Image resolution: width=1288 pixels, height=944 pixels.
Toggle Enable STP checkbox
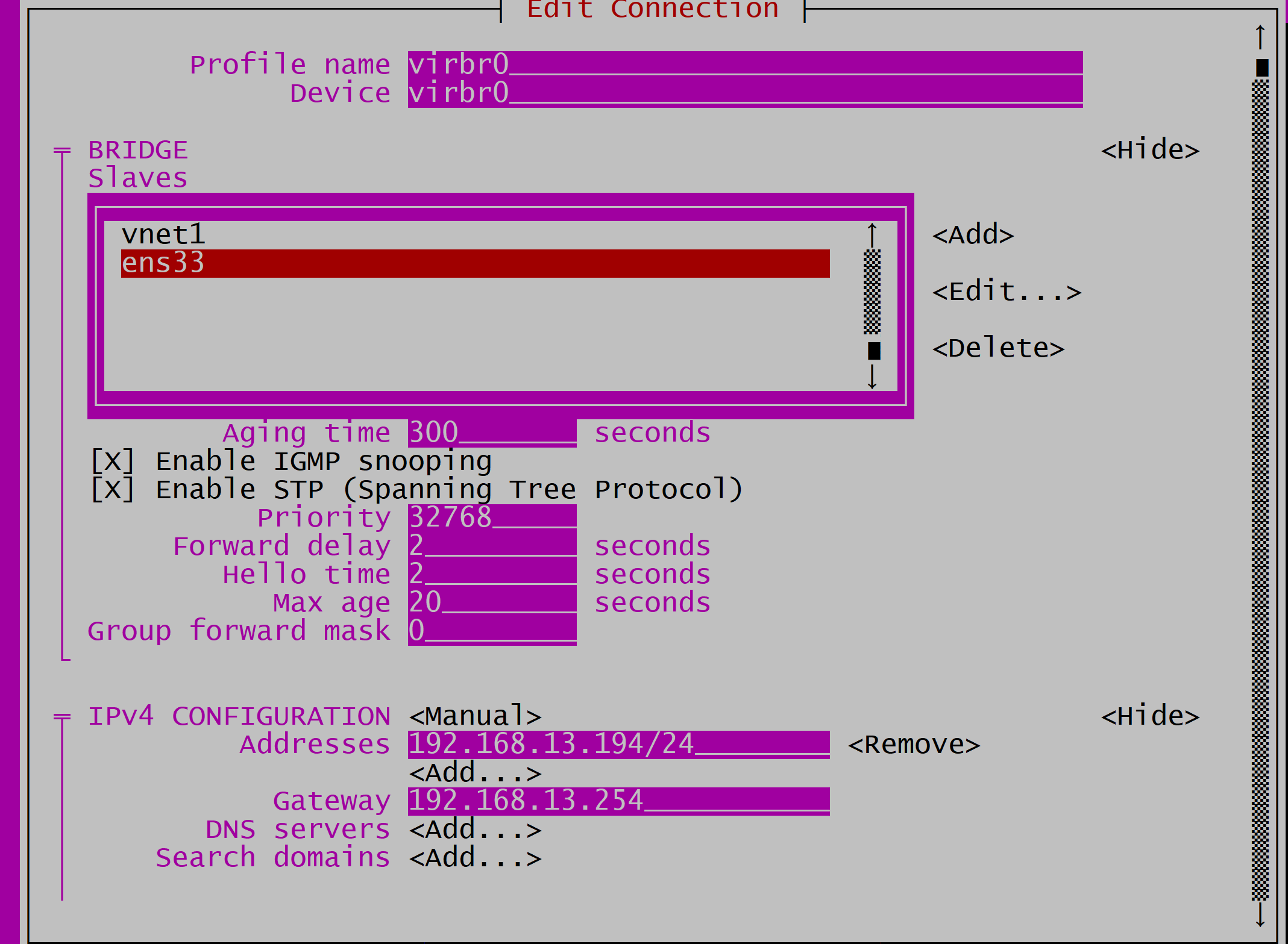click(112, 490)
